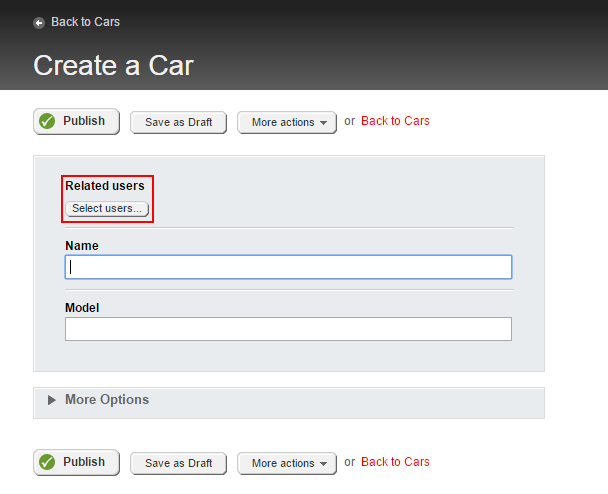Click the top red Back to Cars link
The width and height of the screenshot is (608, 494).
click(395, 121)
